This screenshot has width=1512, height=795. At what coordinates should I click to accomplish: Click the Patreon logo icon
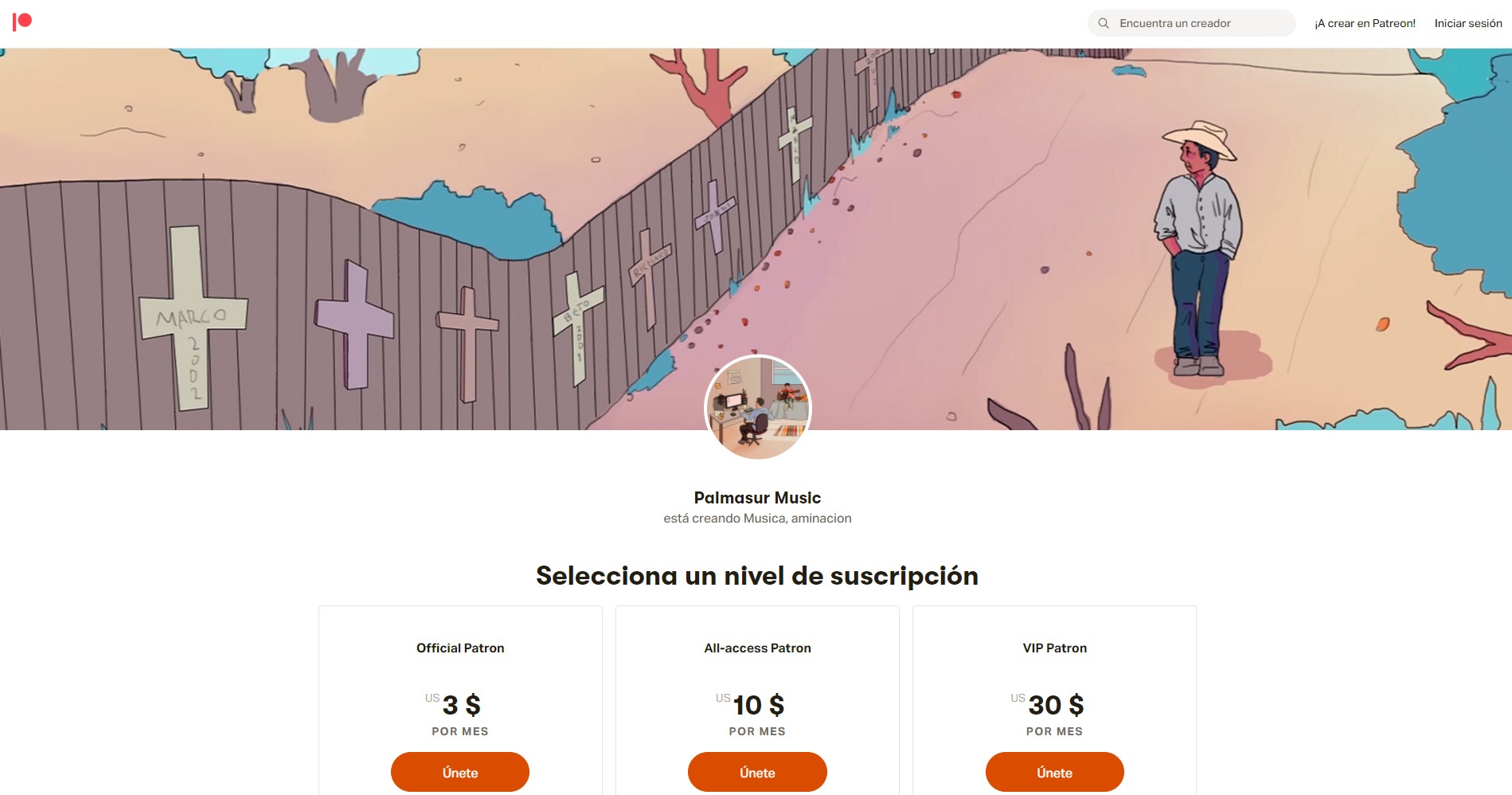(22, 22)
